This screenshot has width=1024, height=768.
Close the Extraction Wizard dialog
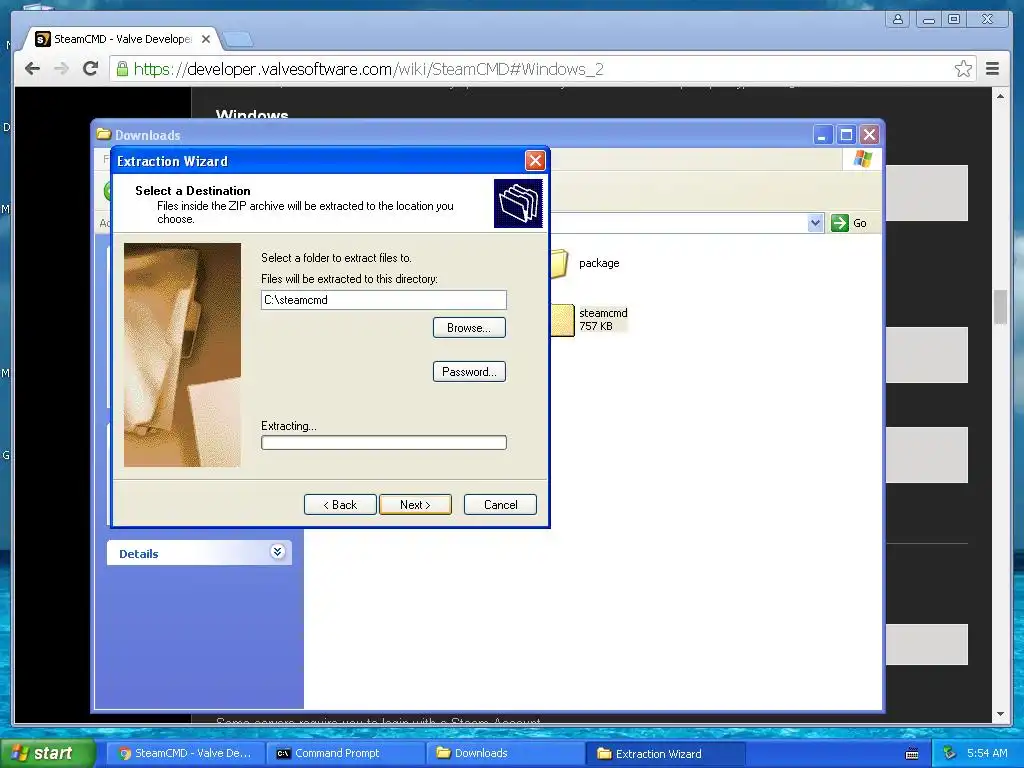tap(535, 161)
